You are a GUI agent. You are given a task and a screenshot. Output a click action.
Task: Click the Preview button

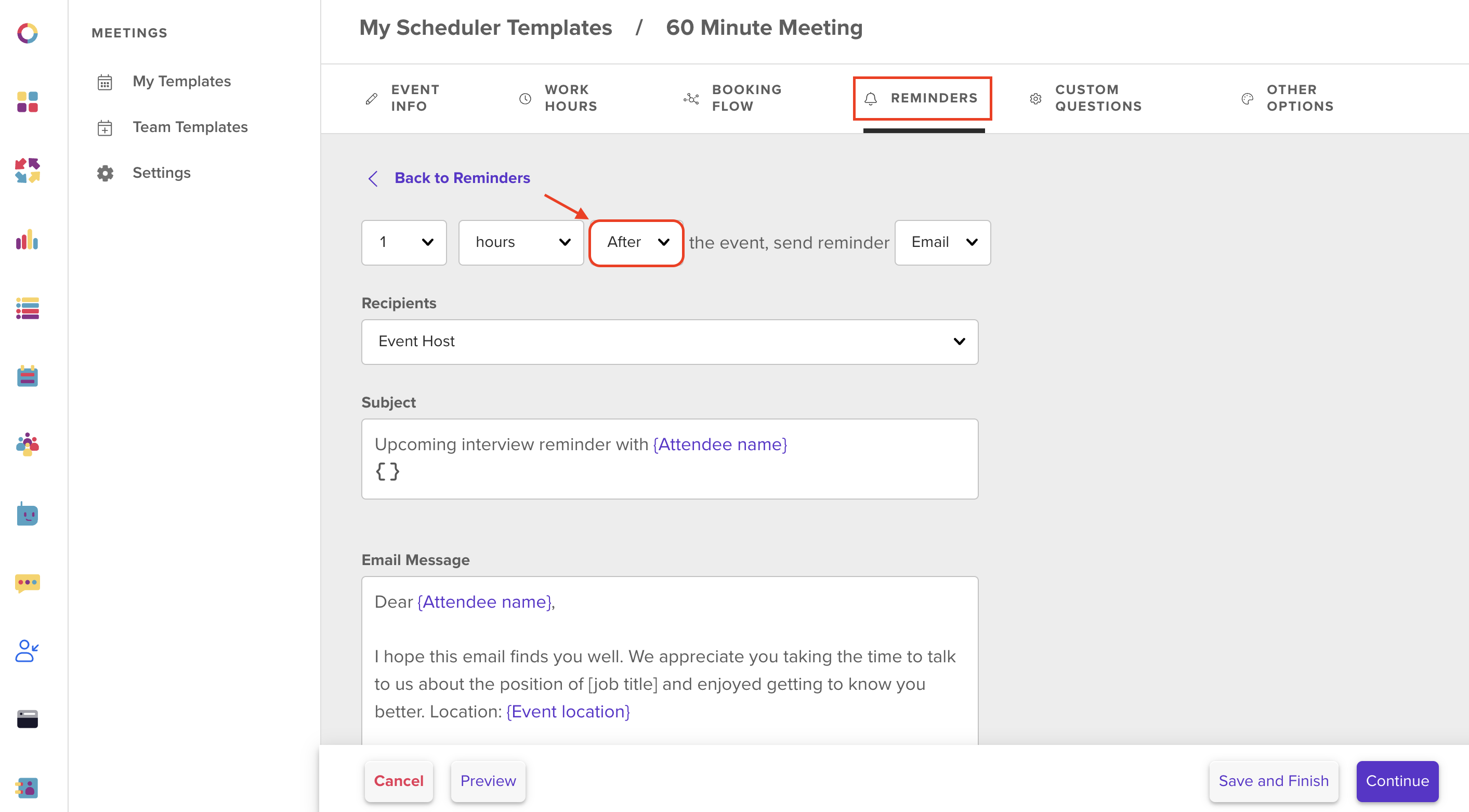[x=488, y=781]
